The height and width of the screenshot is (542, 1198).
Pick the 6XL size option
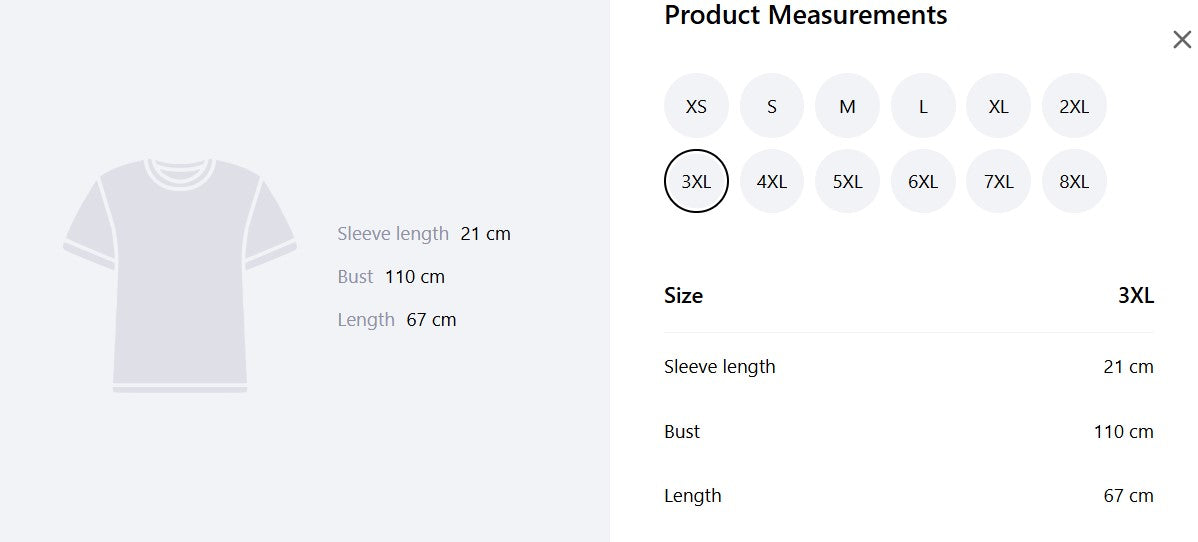pyautogui.click(x=923, y=181)
